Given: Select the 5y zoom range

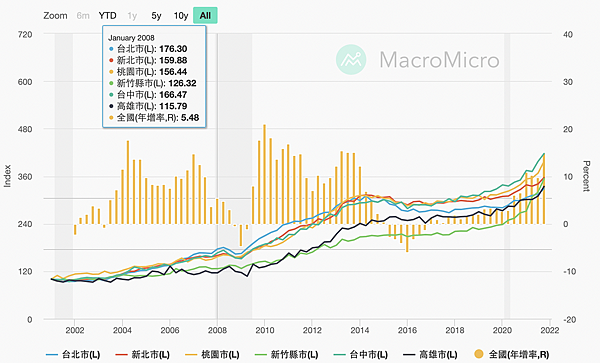Looking at the screenshot, I should [x=156, y=16].
